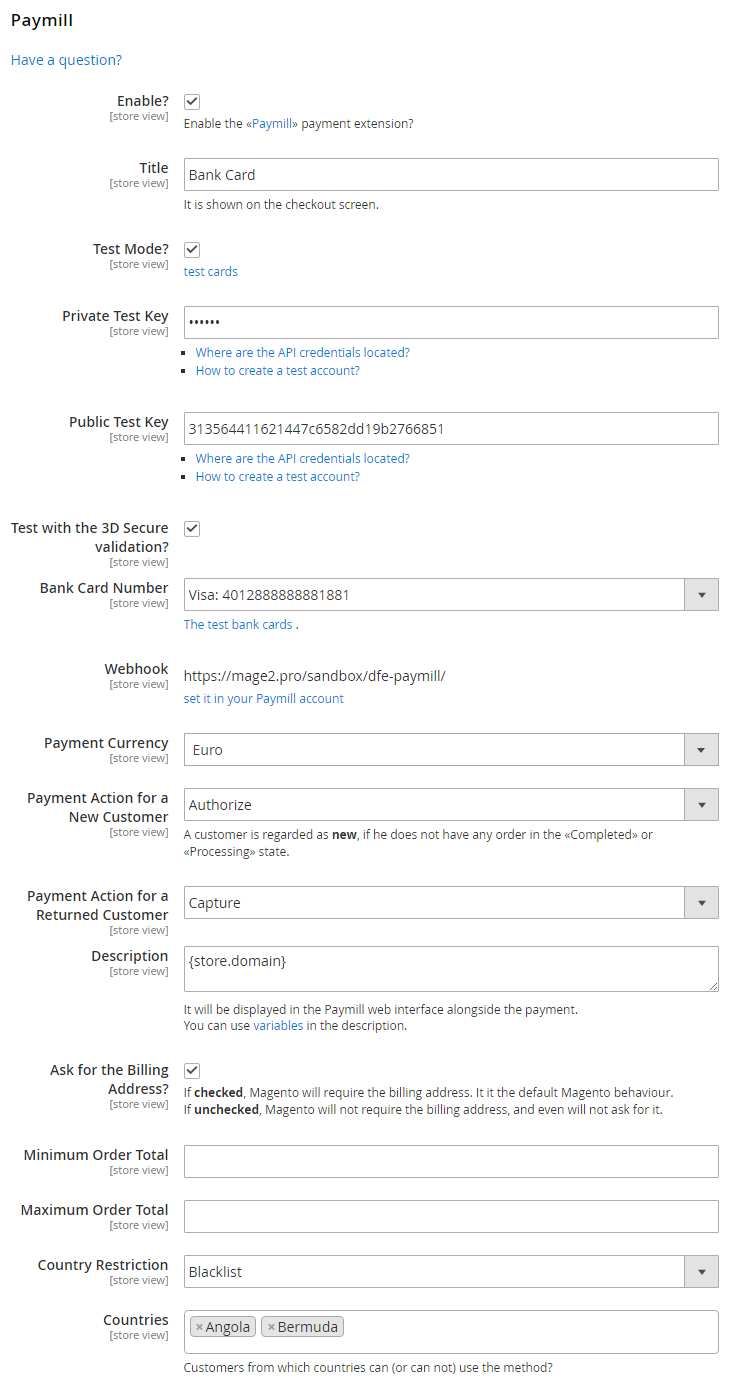Click 'set it in your Paymill account' link
Screen dimensions: 740x1396
pyautogui.click(x=263, y=699)
